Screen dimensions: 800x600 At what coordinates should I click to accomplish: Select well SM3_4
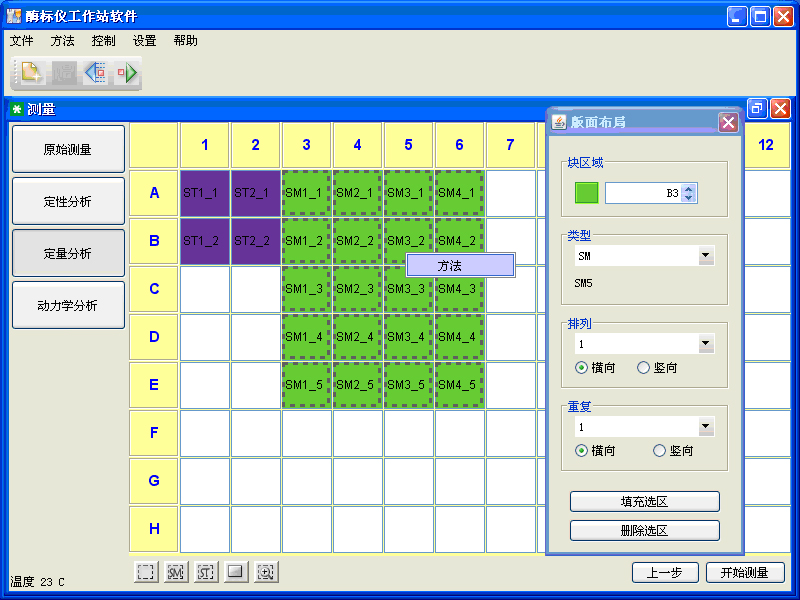pyautogui.click(x=408, y=337)
